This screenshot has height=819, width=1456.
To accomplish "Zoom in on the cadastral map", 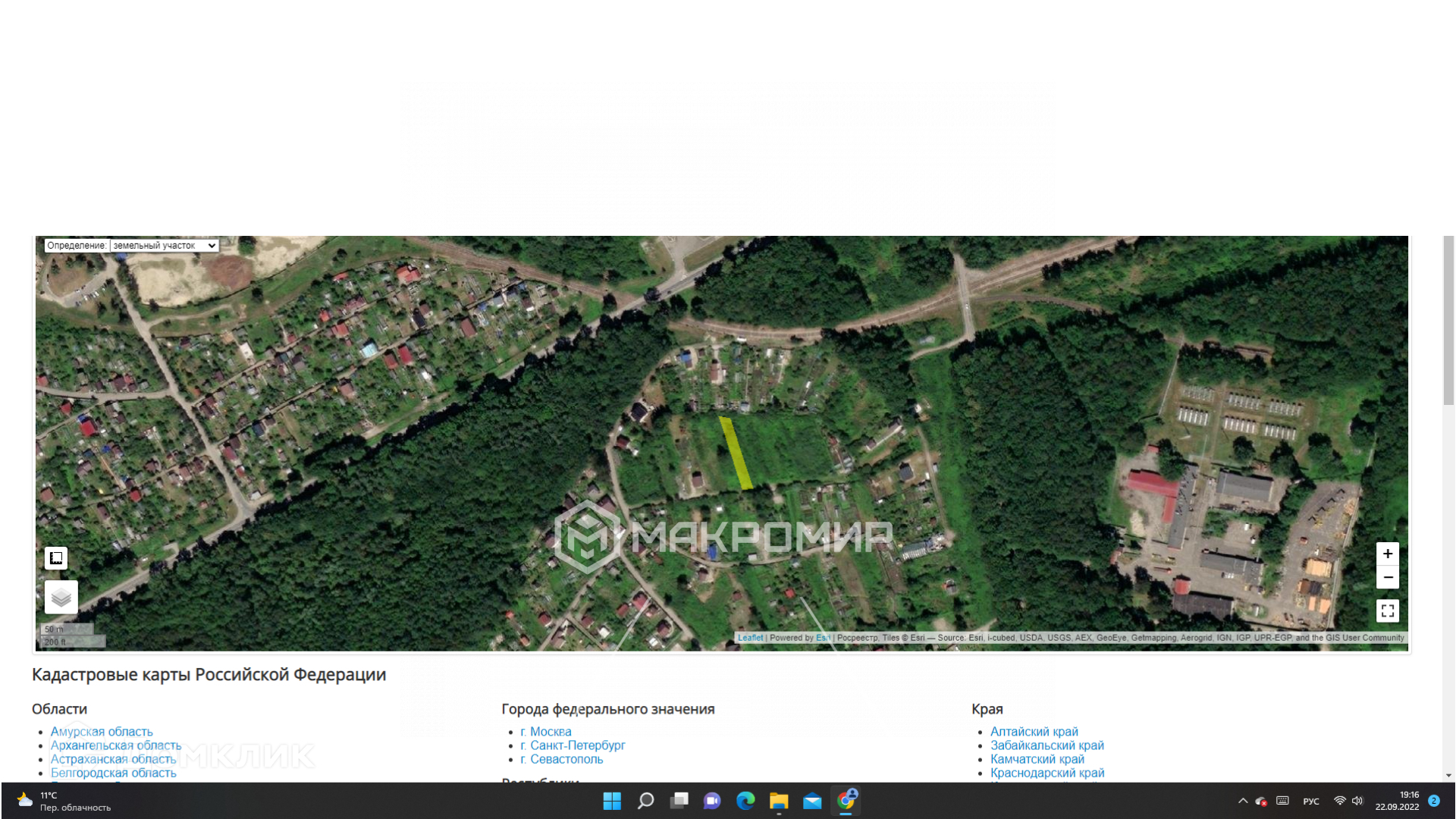I will pos(1388,554).
